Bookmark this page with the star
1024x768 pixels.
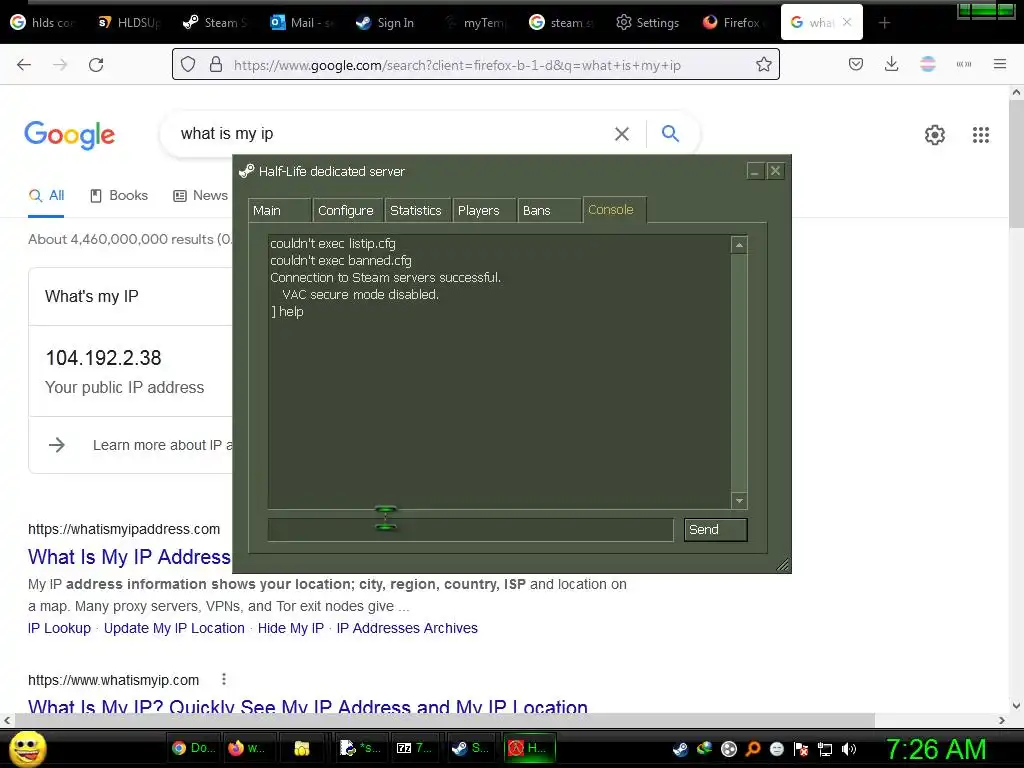coord(763,64)
